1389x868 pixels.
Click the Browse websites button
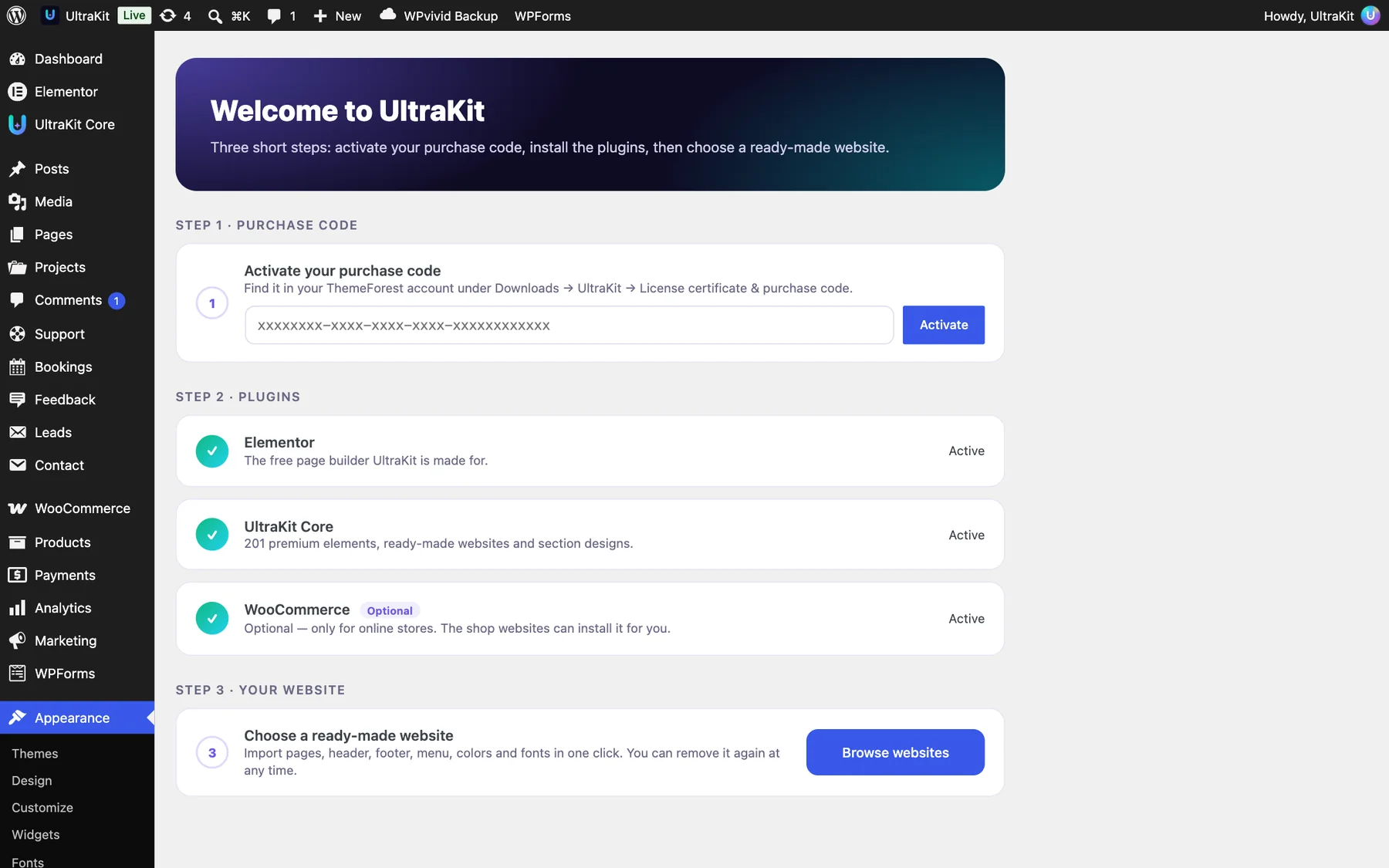895,752
